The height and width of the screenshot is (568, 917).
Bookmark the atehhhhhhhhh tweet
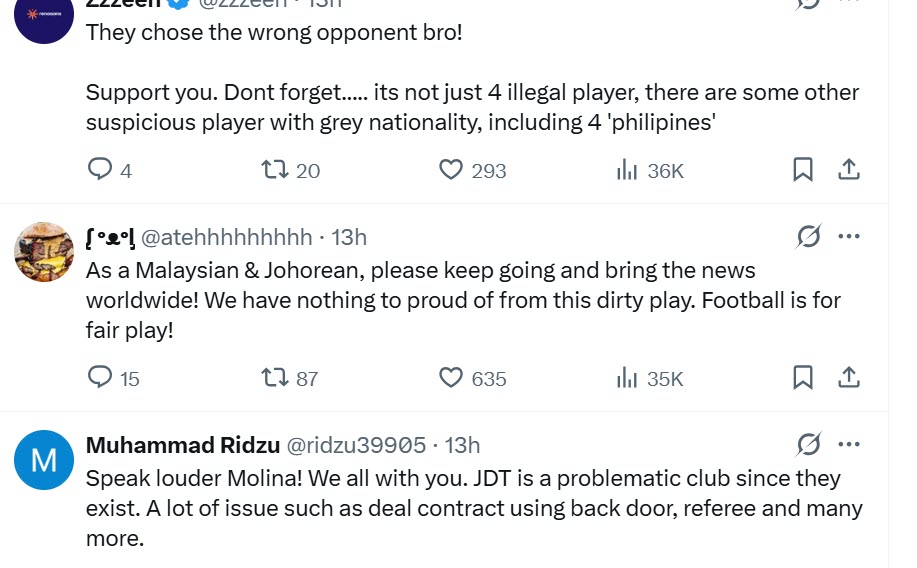(802, 377)
